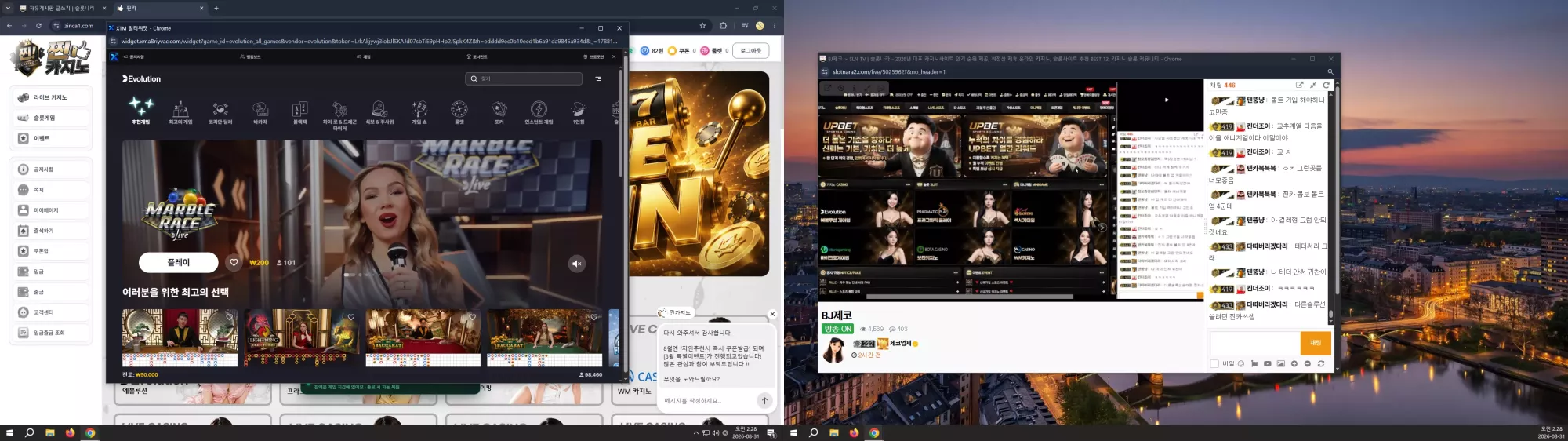Open the 바카라 game category
1568x441 pixels.
click(x=260, y=112)
